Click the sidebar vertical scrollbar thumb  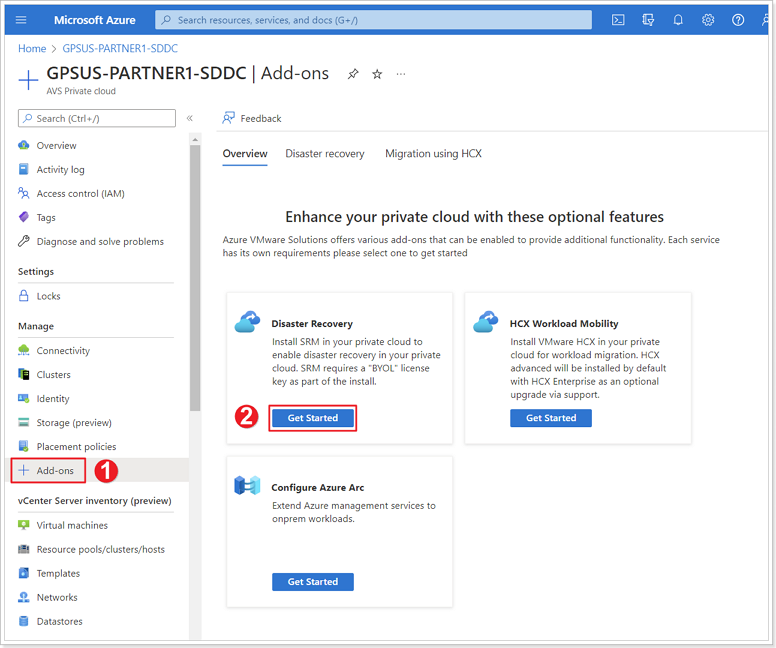(195, 277)
